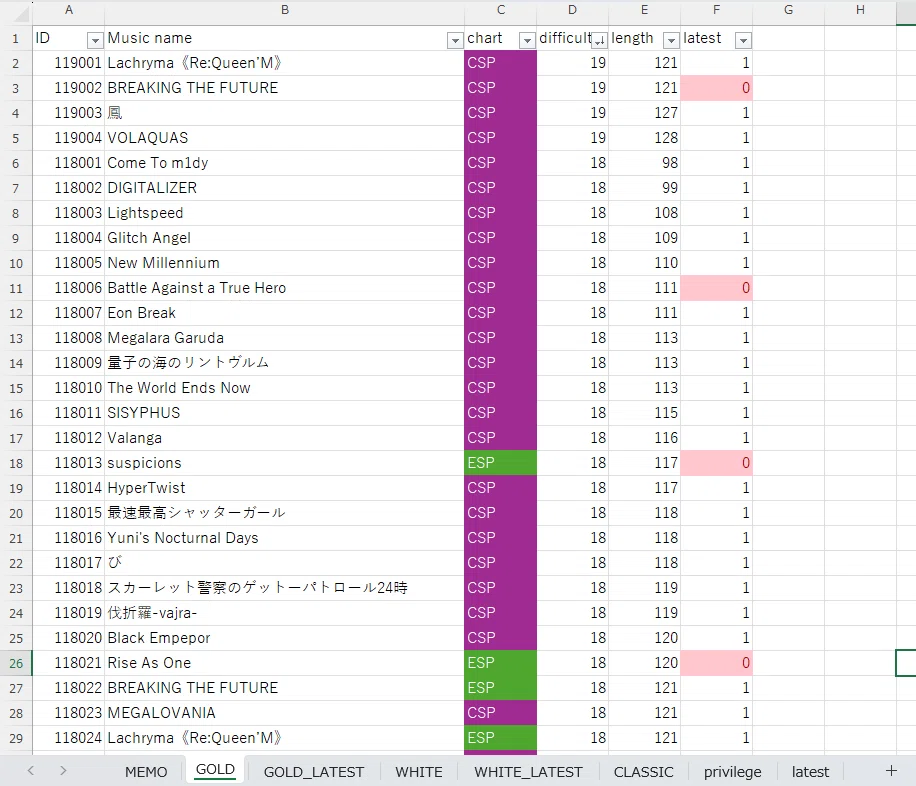Switch to the WHITE_LATEST sheet tab
This screenshot has width=916, height=786.
[528, 772]
